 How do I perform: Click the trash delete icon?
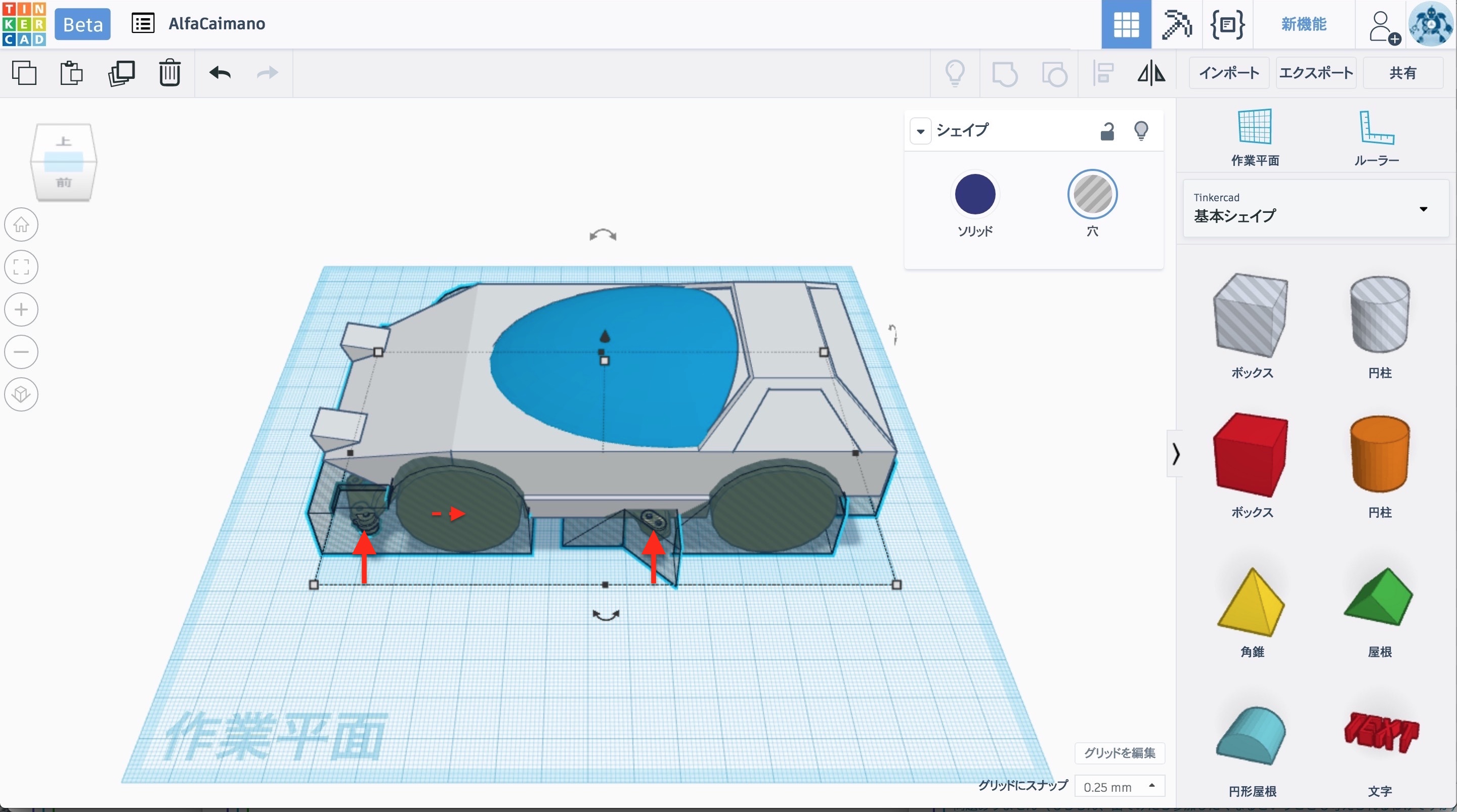pyautogui.click(x=169, y=73)
